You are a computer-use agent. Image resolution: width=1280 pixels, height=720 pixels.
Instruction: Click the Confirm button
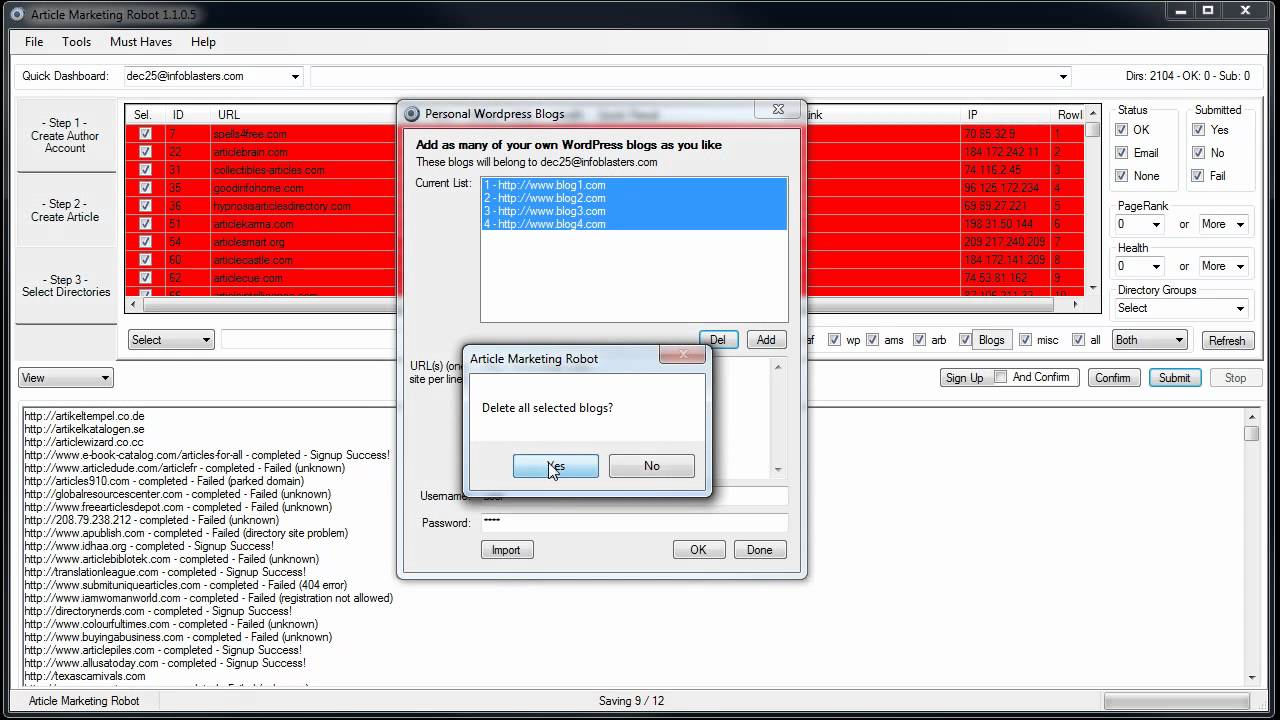[x=1112, y=378]
